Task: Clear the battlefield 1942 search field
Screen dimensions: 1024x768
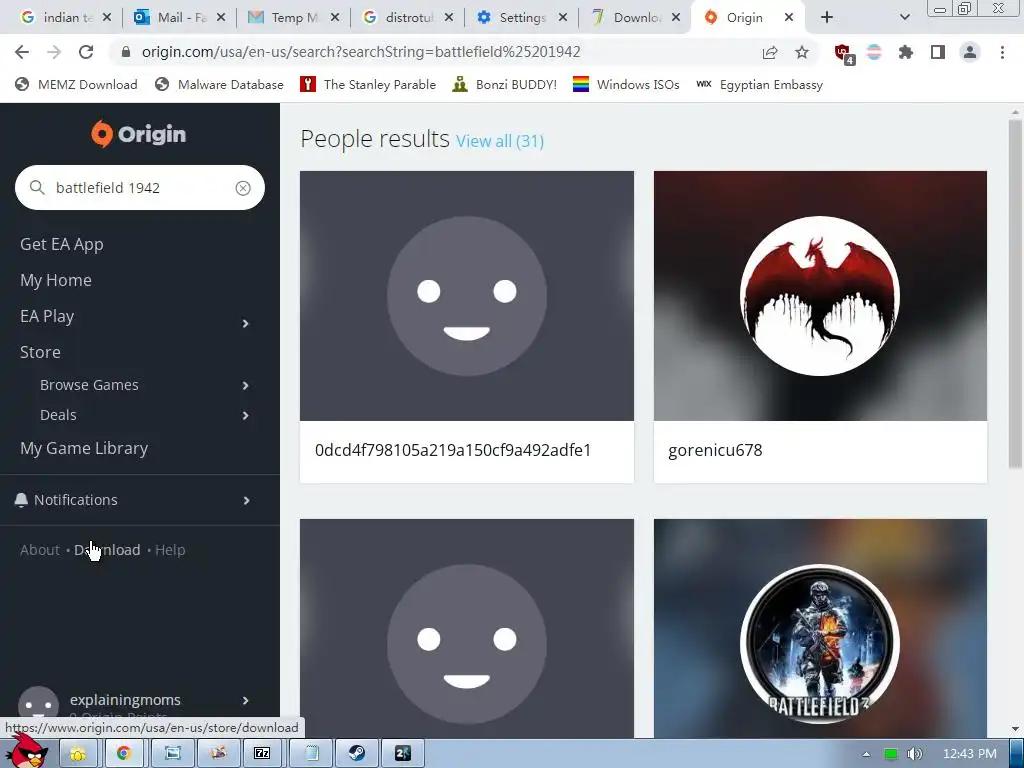Action: [243, 188]
